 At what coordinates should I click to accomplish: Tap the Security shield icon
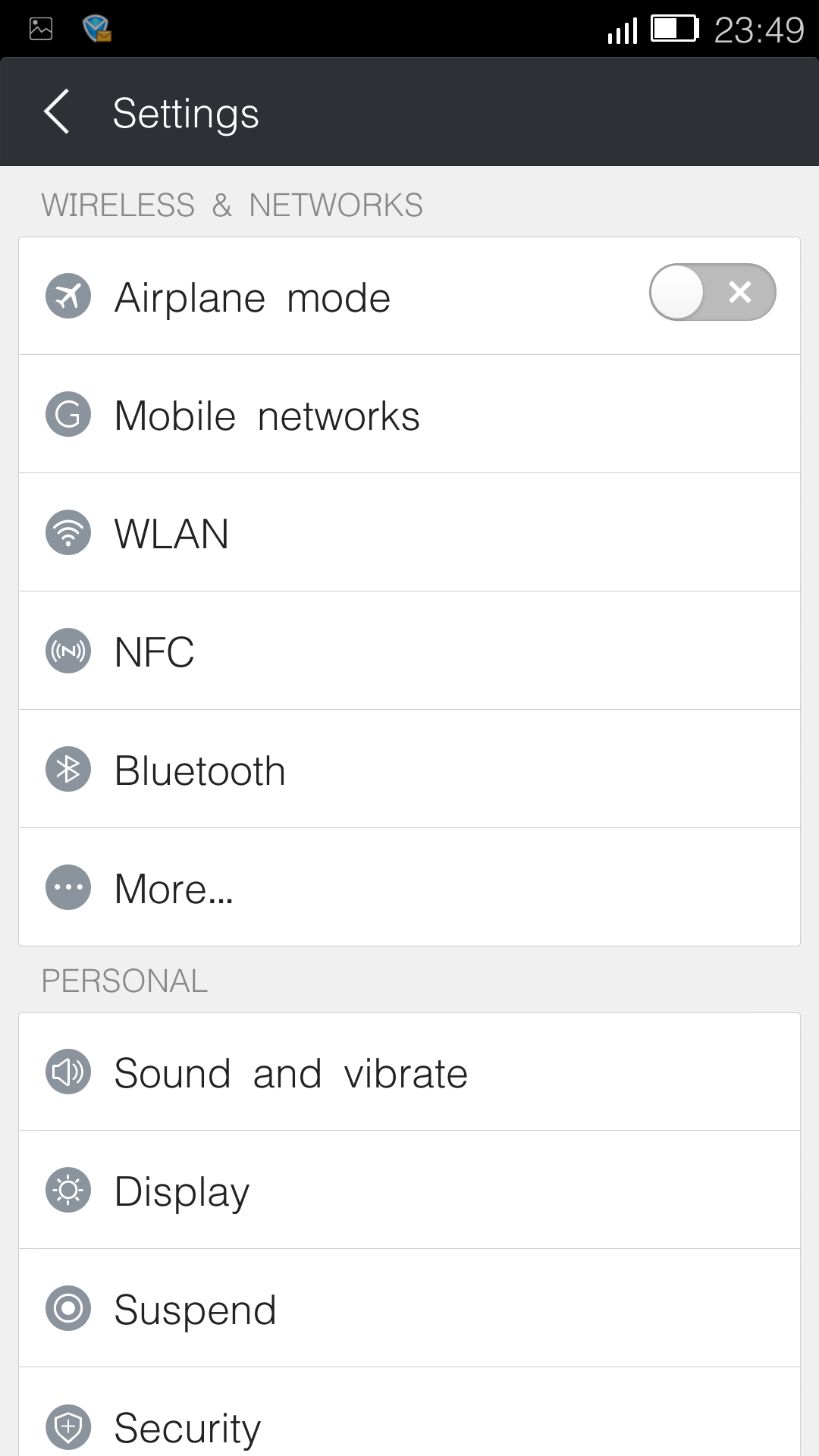[68, 1426]
